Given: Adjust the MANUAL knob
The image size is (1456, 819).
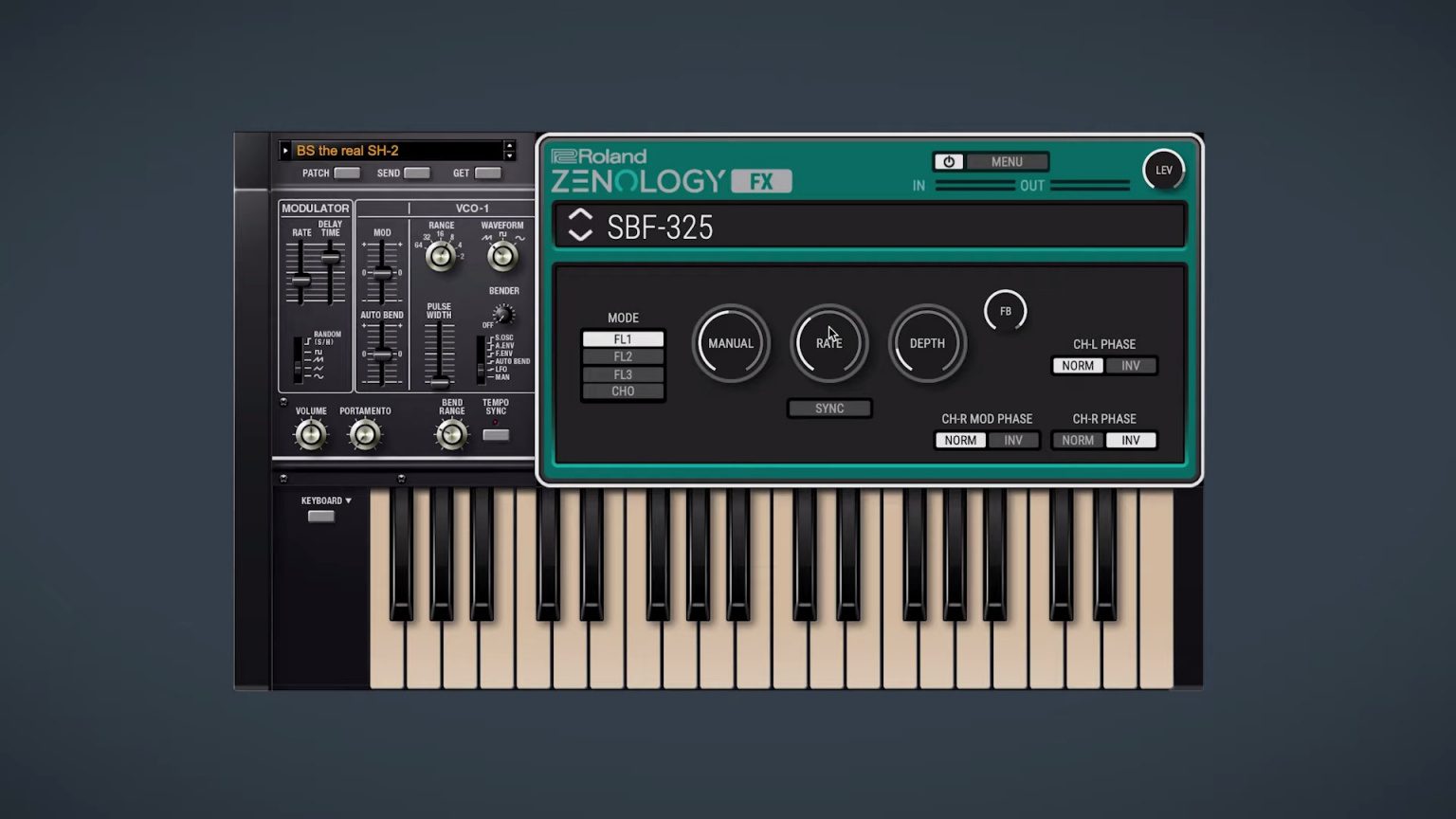Looking at the screenshot, I should 731,343.
